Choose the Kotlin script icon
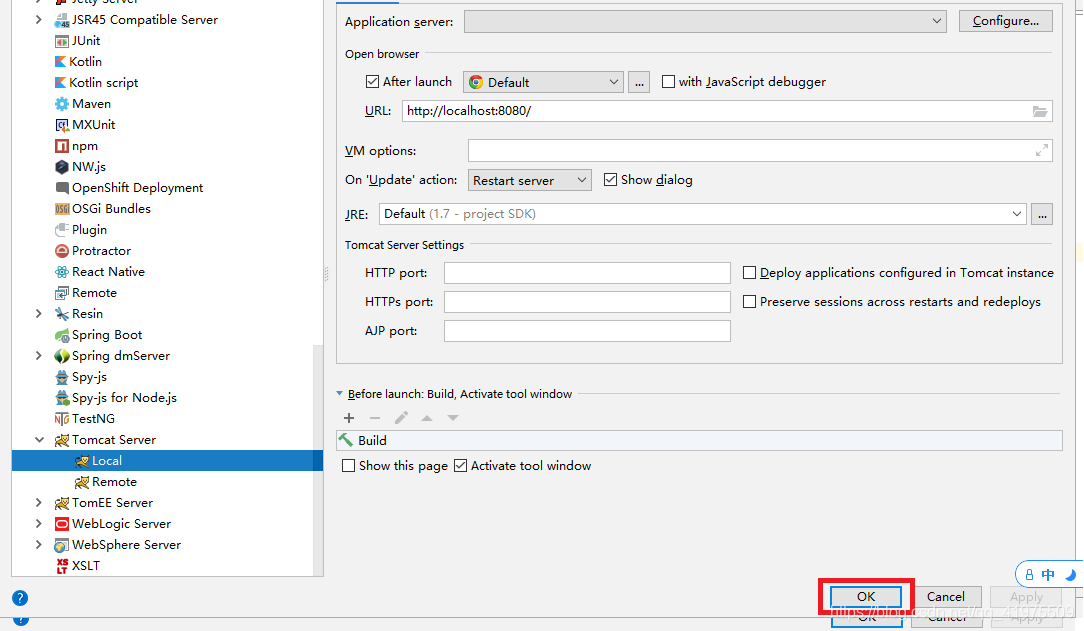 (x=61, y=82)
